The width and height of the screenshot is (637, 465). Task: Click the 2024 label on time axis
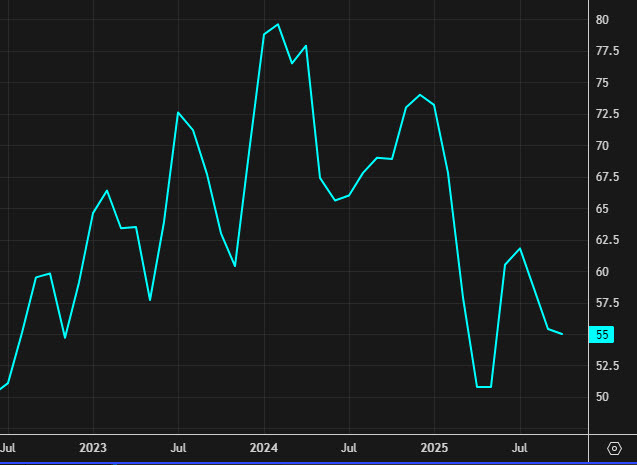[264, 446]
